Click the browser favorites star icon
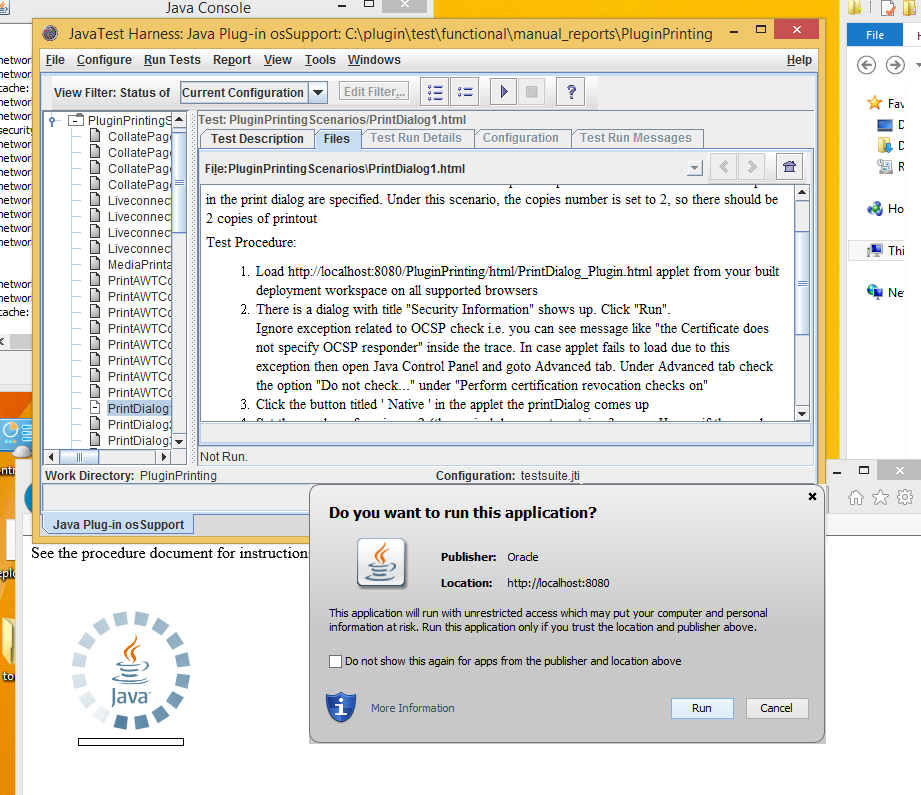 click(880, 498)
